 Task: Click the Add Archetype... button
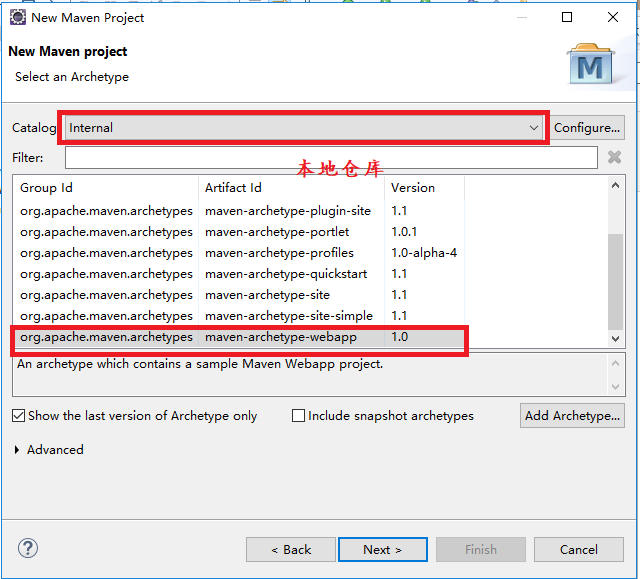click(x=572, y=416)
